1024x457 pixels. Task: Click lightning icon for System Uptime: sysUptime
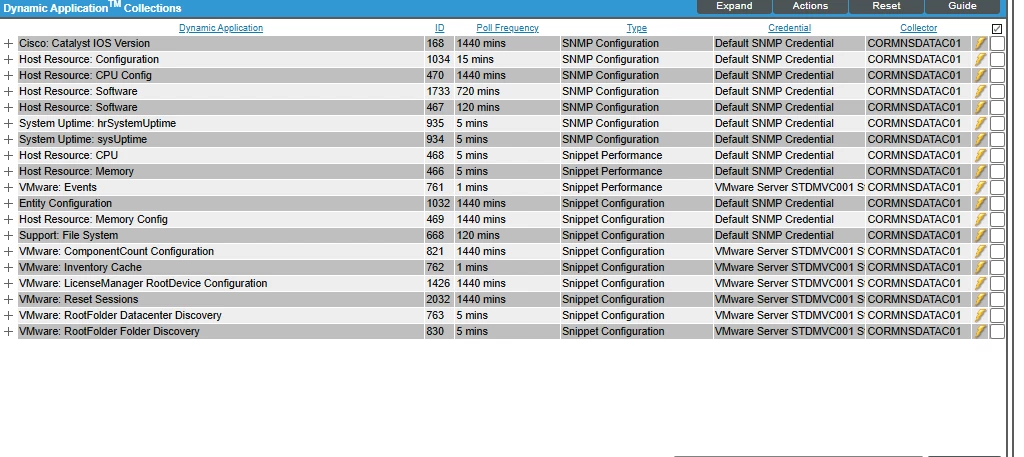tap(980, 140)
